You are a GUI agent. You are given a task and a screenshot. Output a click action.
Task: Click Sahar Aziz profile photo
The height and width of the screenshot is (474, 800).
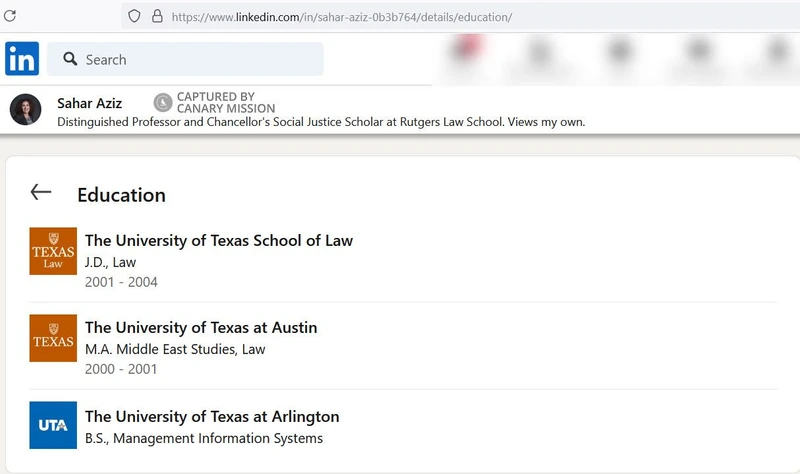tap(26, 109)
